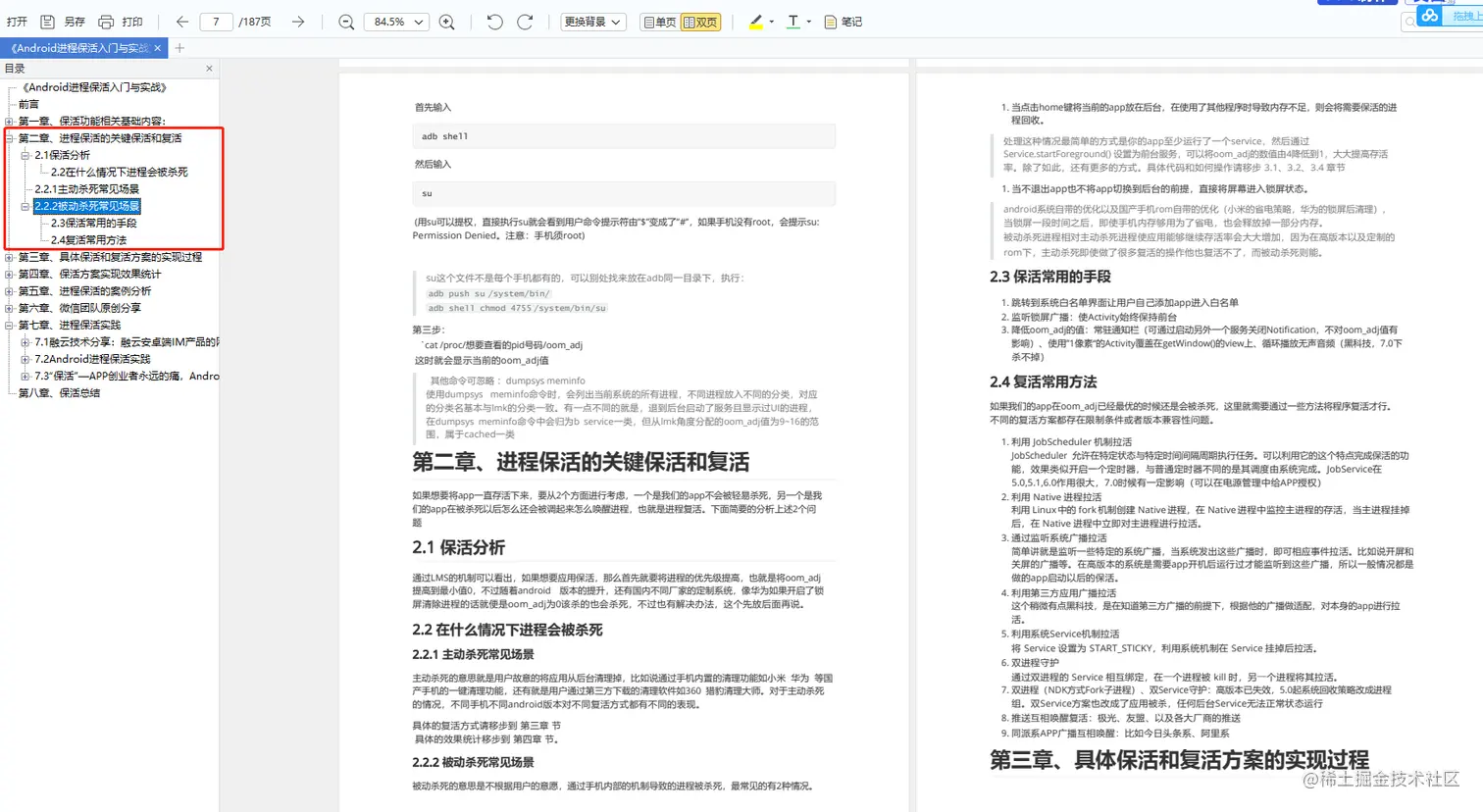This screenshot has width=1483, height=812.
Task: Select 第五章、进程保活的案例分析 outline entry
Action: point(85,291)
